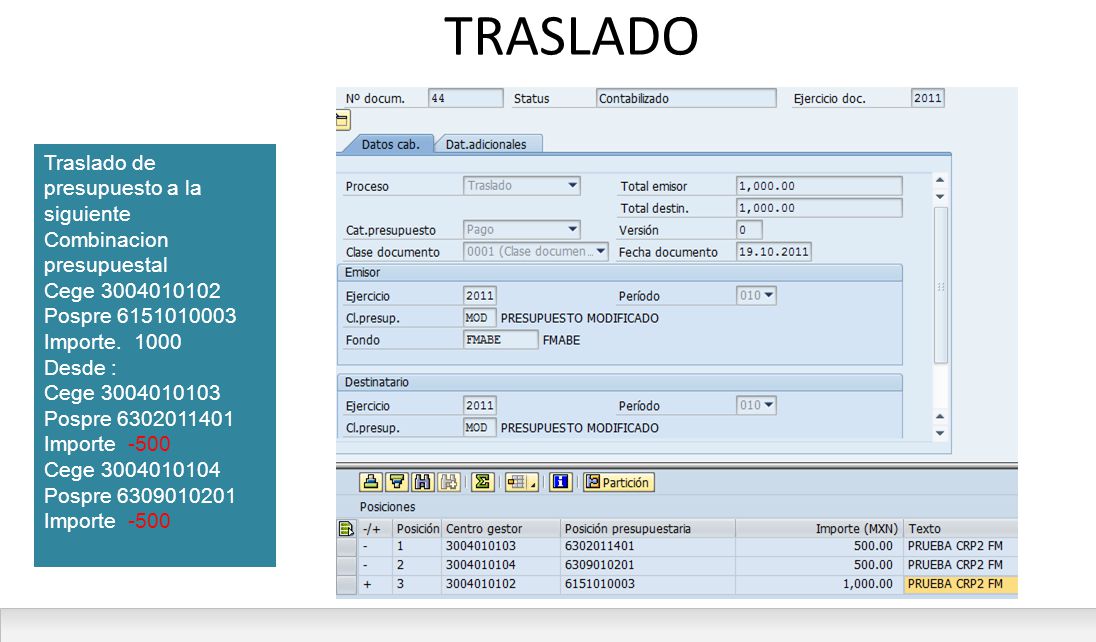Click the Partición button
Viewport: 1096px width, 642px height.
click(619, 482)
